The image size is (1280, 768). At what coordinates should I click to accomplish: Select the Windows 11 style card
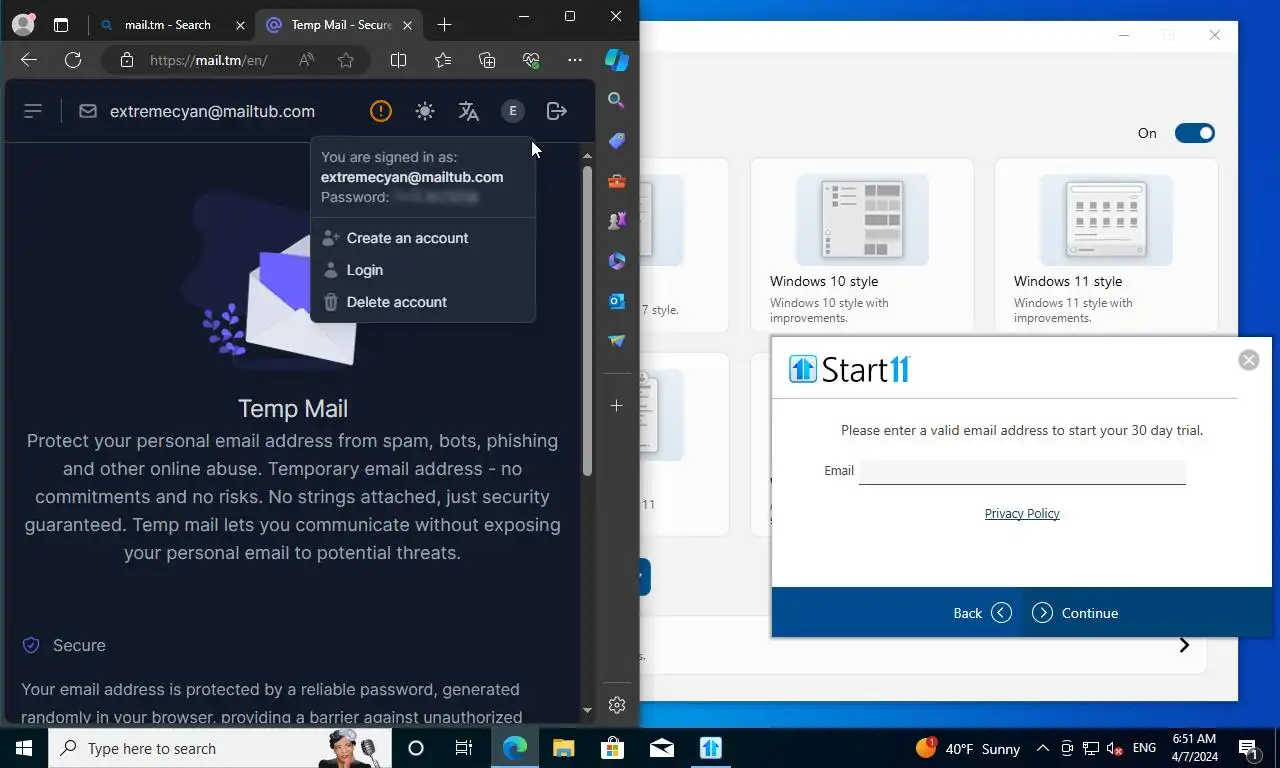click(1106, 245)
